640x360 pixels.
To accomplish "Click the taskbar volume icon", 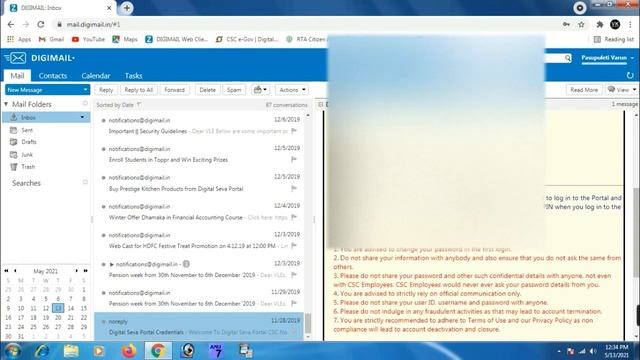I will click(x=593, y=351).
